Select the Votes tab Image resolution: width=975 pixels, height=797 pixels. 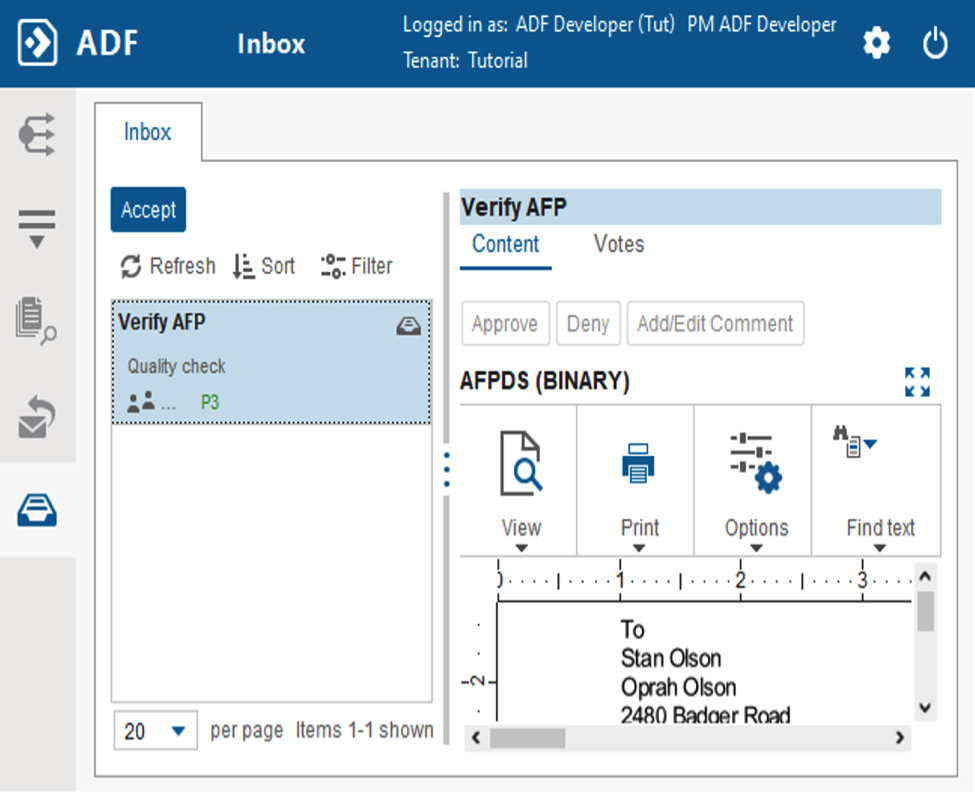619,244
